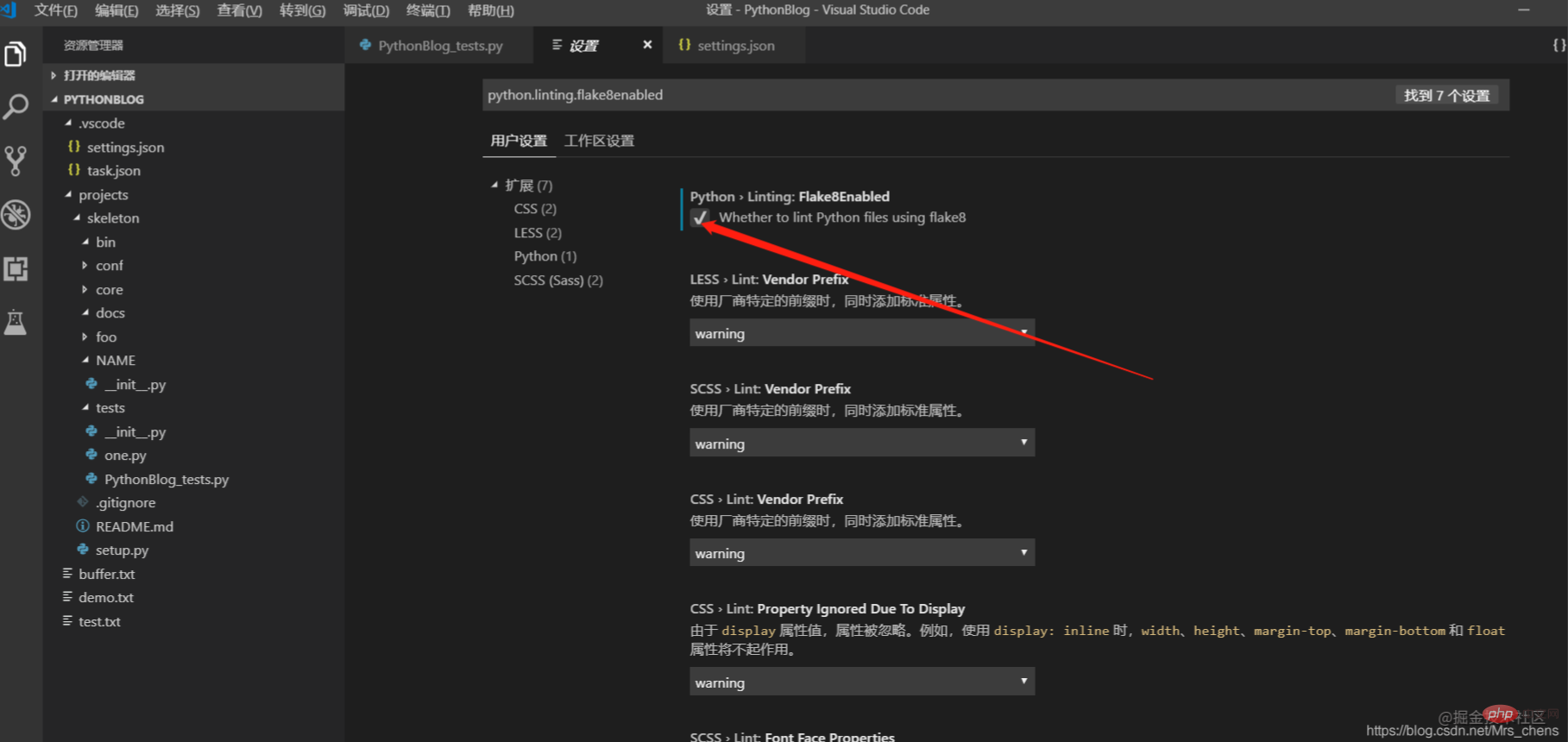Click the text file icon beside demo.txt
1568x742 pixels.
[x=67, y=597]
